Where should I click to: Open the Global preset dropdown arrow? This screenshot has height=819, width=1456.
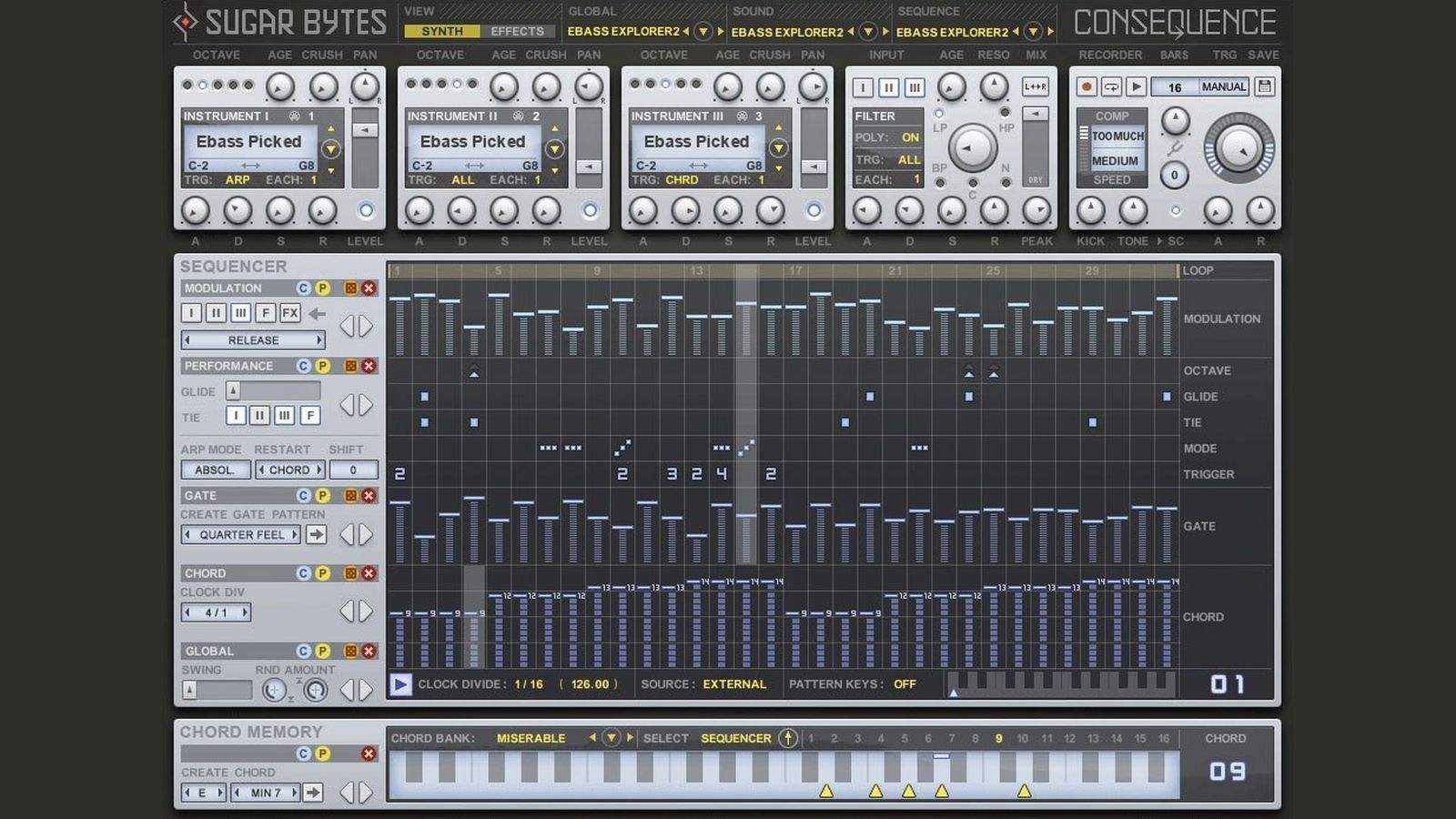[703, 32]
